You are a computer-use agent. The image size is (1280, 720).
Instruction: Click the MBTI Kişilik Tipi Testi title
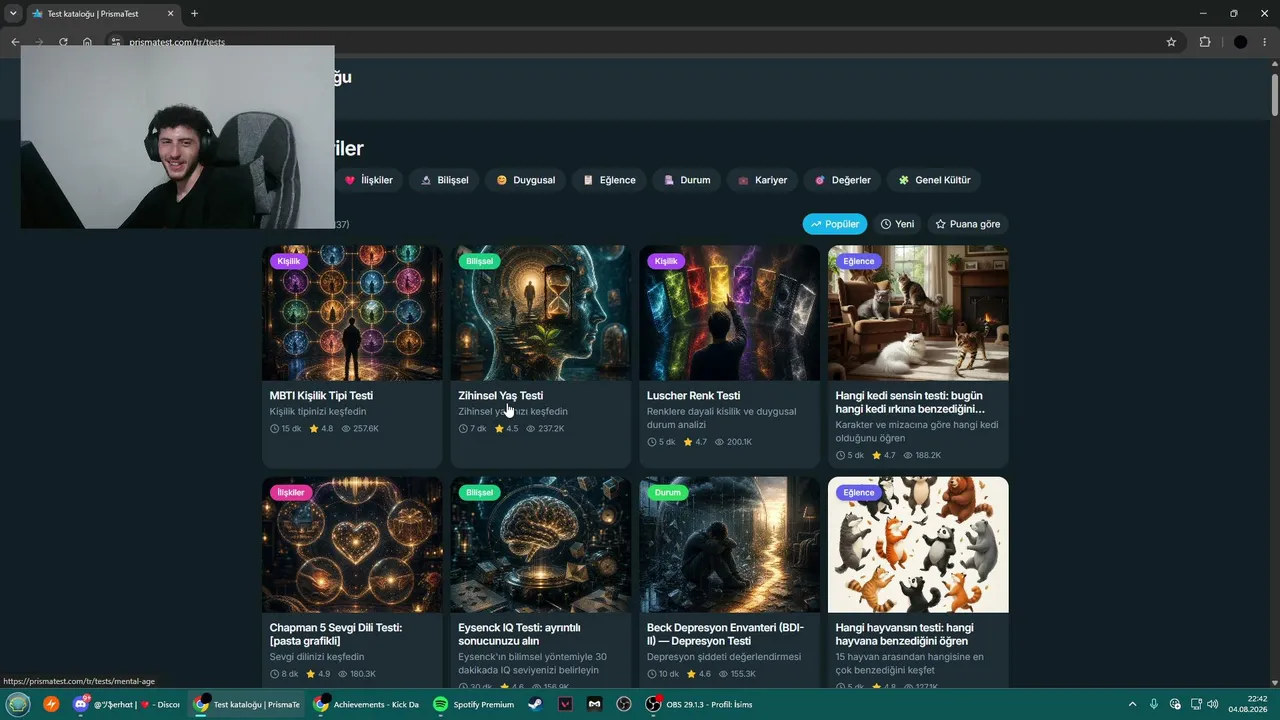coord(321,396)
